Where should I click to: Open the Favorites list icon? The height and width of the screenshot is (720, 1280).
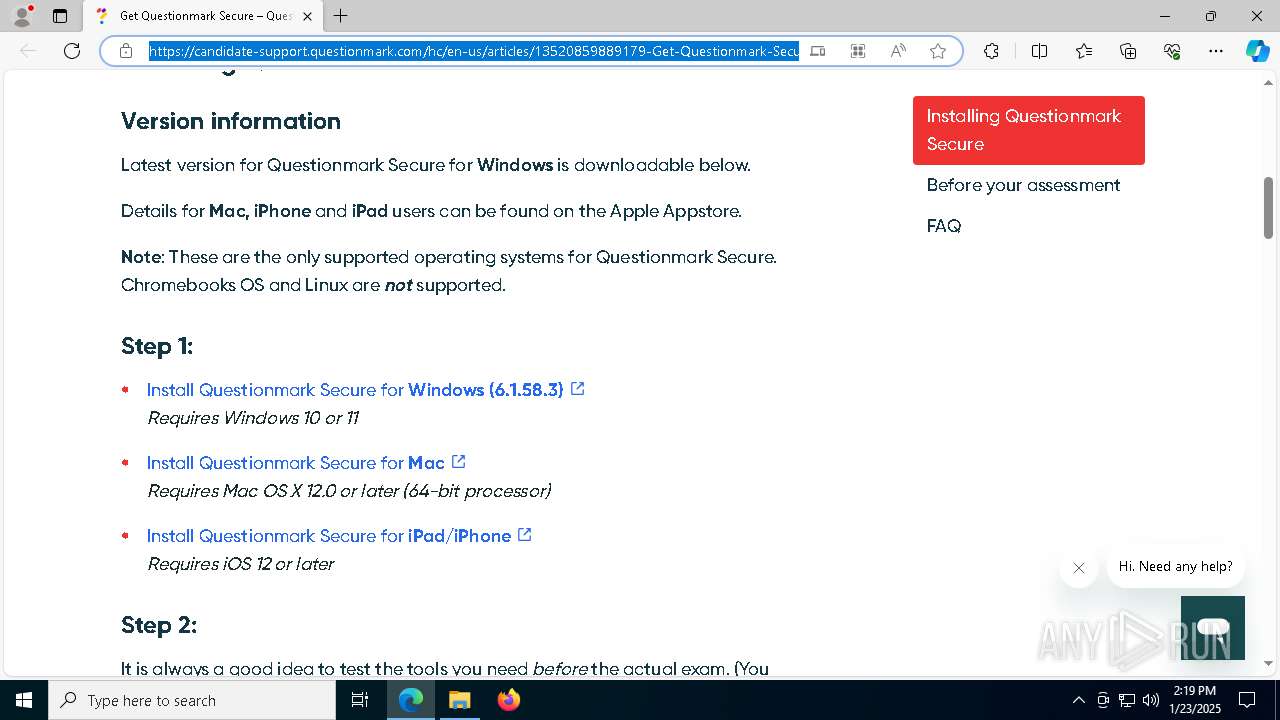[1084, 51]
